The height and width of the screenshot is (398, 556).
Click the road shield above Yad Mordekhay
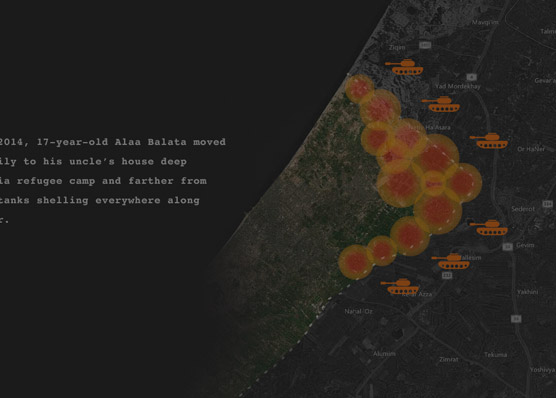click(x=471, y=77)
